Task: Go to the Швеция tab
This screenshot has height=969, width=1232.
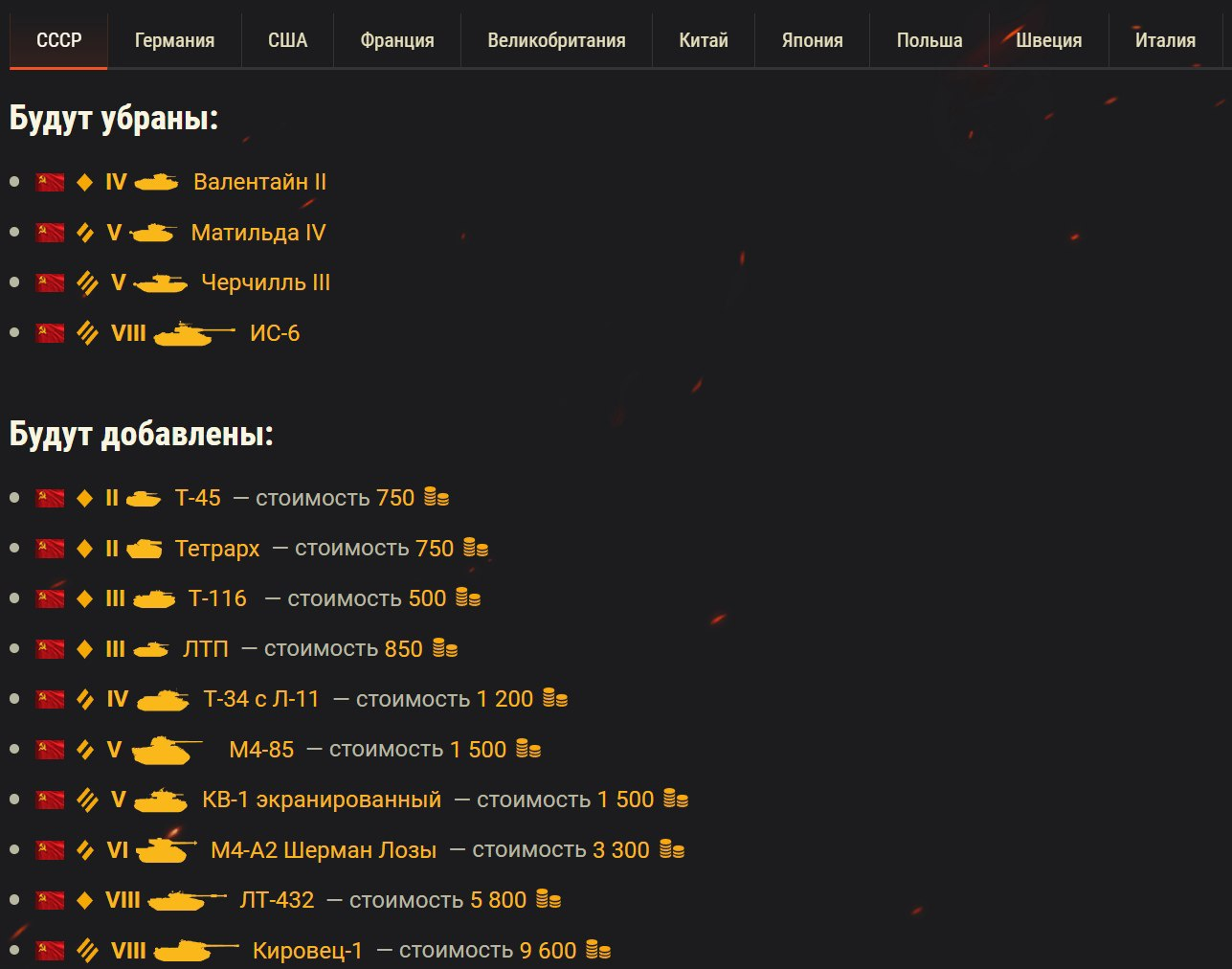Action: tap(1048, 40)
